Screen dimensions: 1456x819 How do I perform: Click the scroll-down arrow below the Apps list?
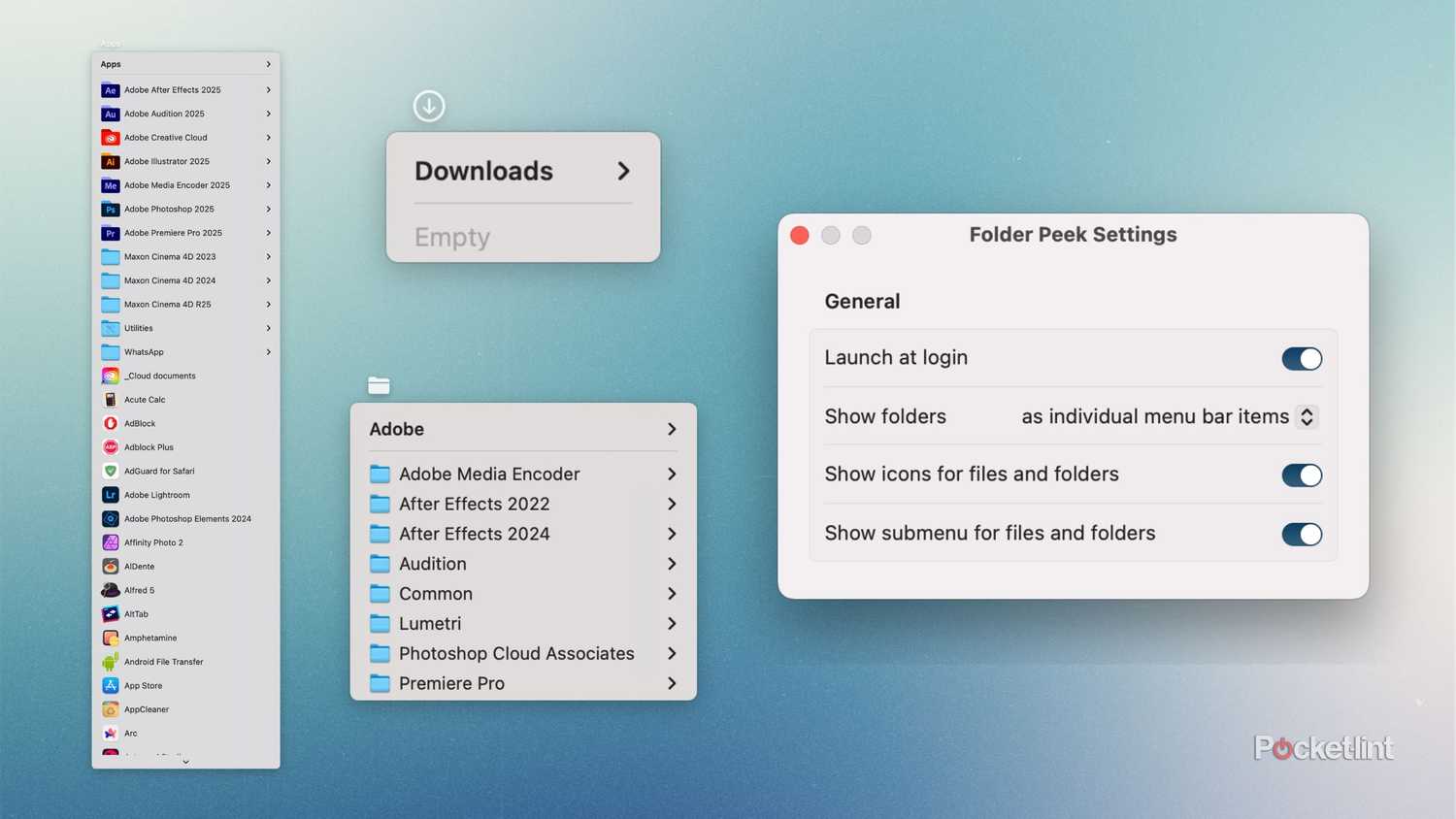(185, 762)
